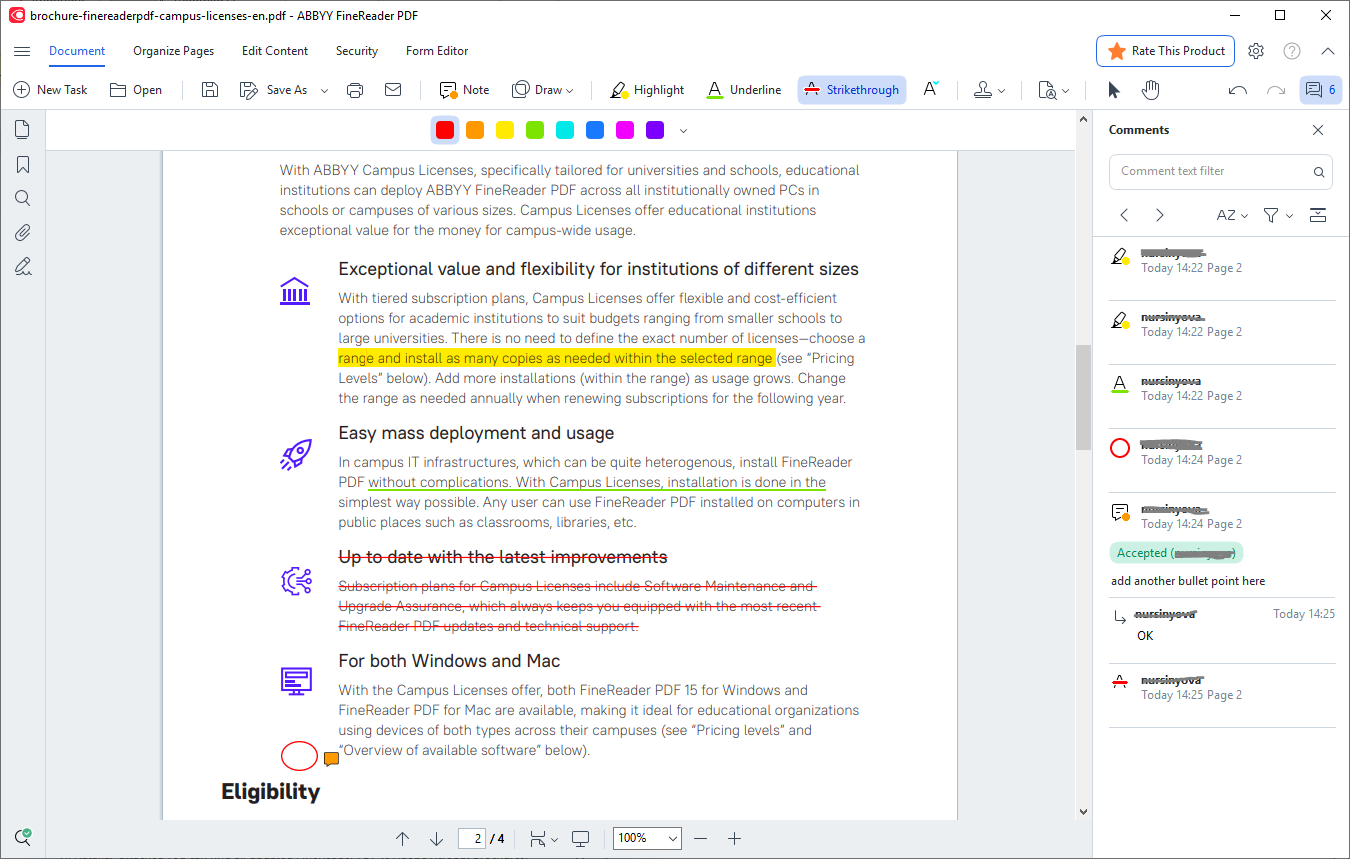Pick the green highlight color swatch

coord(534,130)
